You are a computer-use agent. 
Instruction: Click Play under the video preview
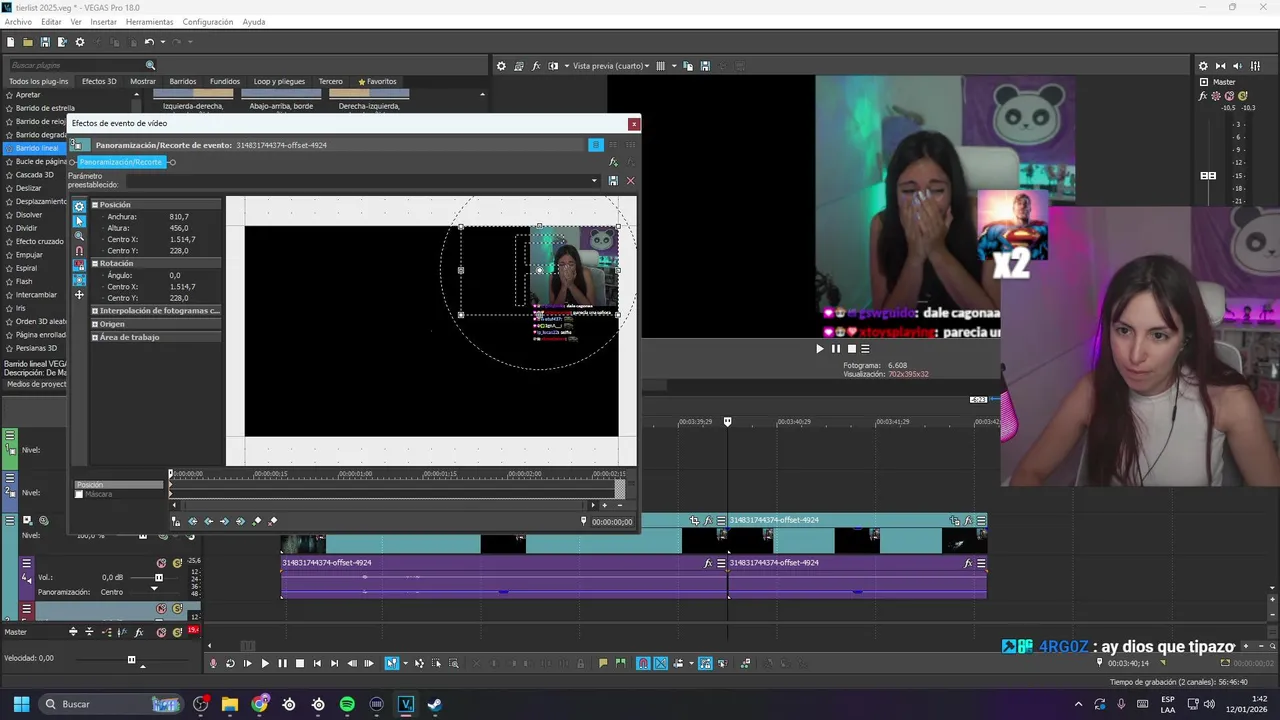pyautogui.click(x=819, y=349)
